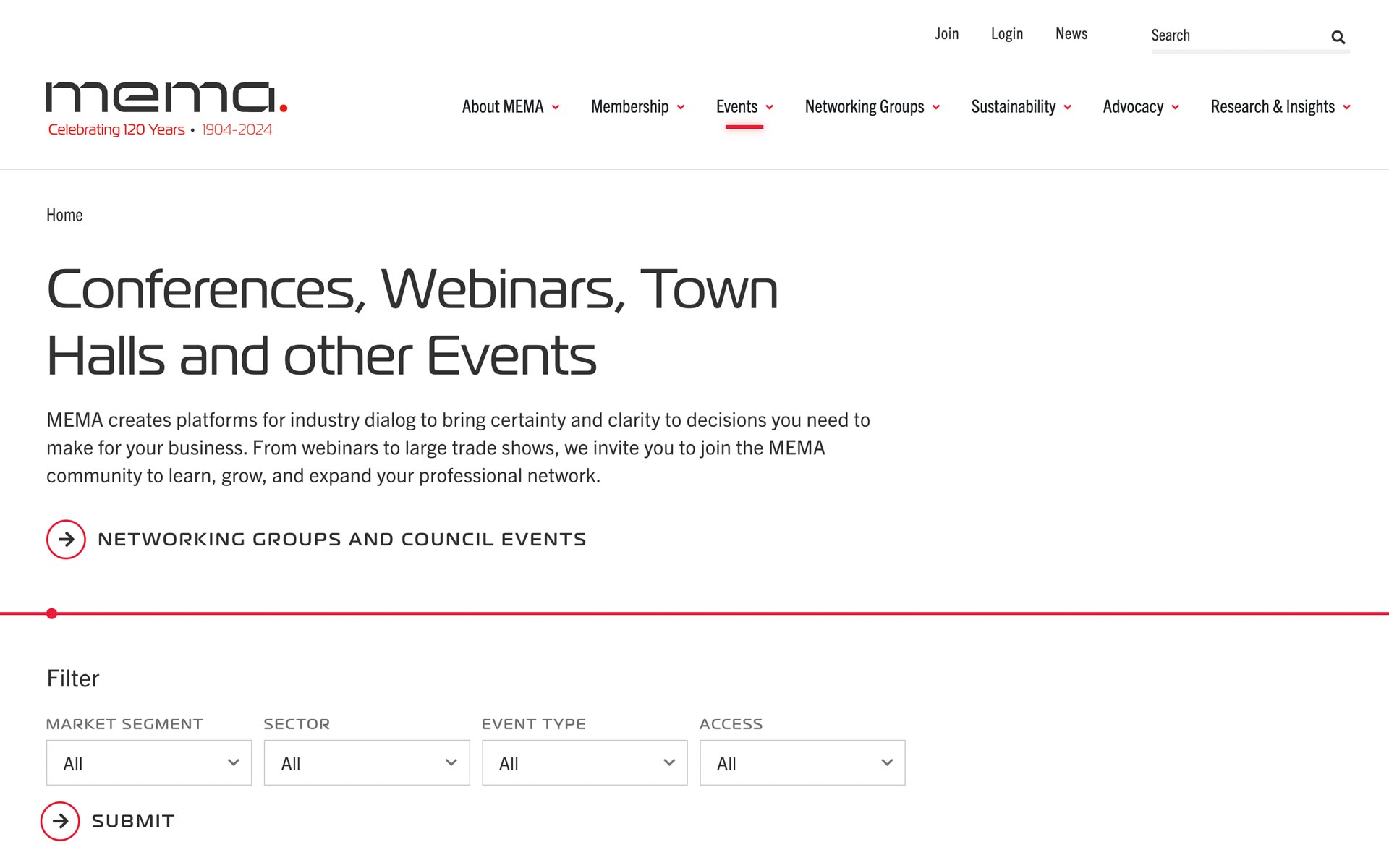Open the Membership menu
Viewport: 1389px width, 868px height.
[x=629, y=107]
